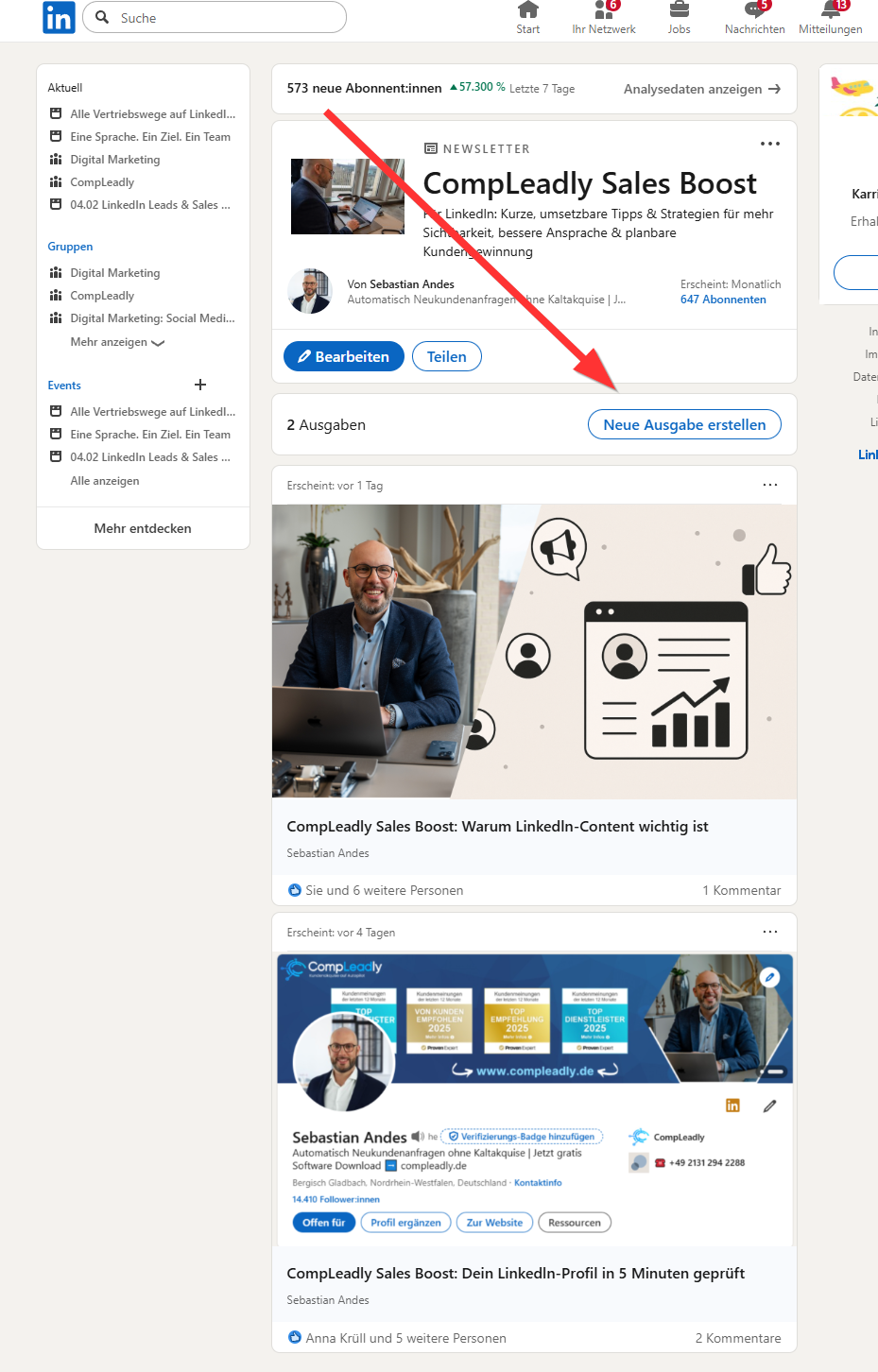The width and height of the screenshot is (878, 1372).
Task: Open options menu for post from 4 days ago
Action: point(770,932)
